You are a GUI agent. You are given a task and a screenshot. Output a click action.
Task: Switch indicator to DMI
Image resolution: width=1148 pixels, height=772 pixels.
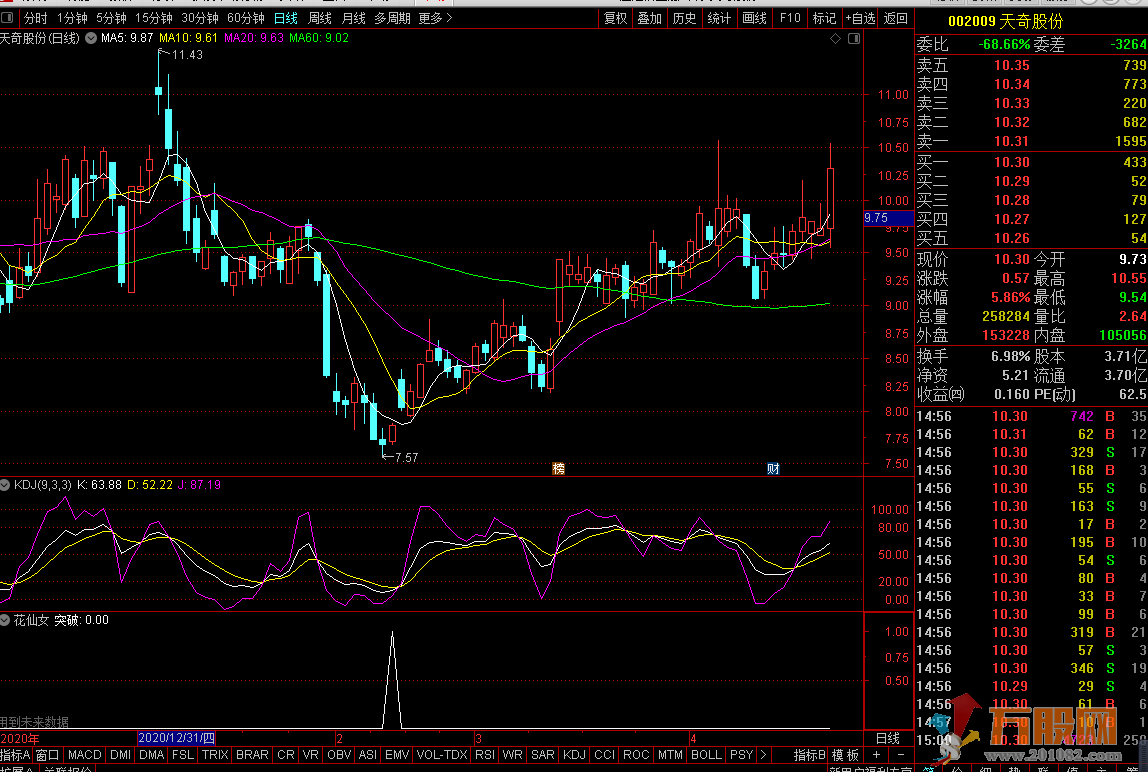[x=120, y=754]
